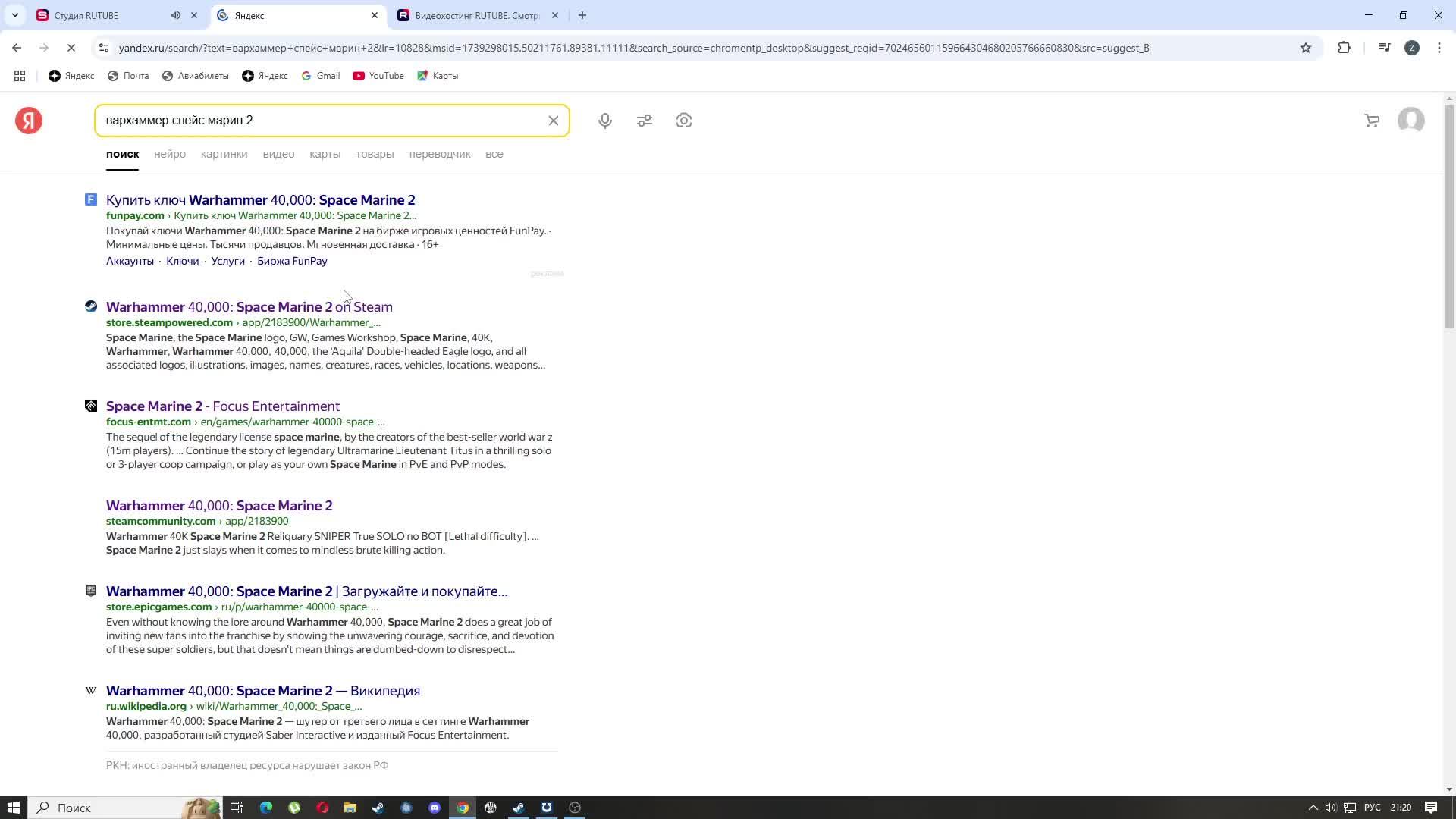This screenshot has height=819, width=1456.
Task: Open Chrome three-dot menu
Action: (1439, 48)
